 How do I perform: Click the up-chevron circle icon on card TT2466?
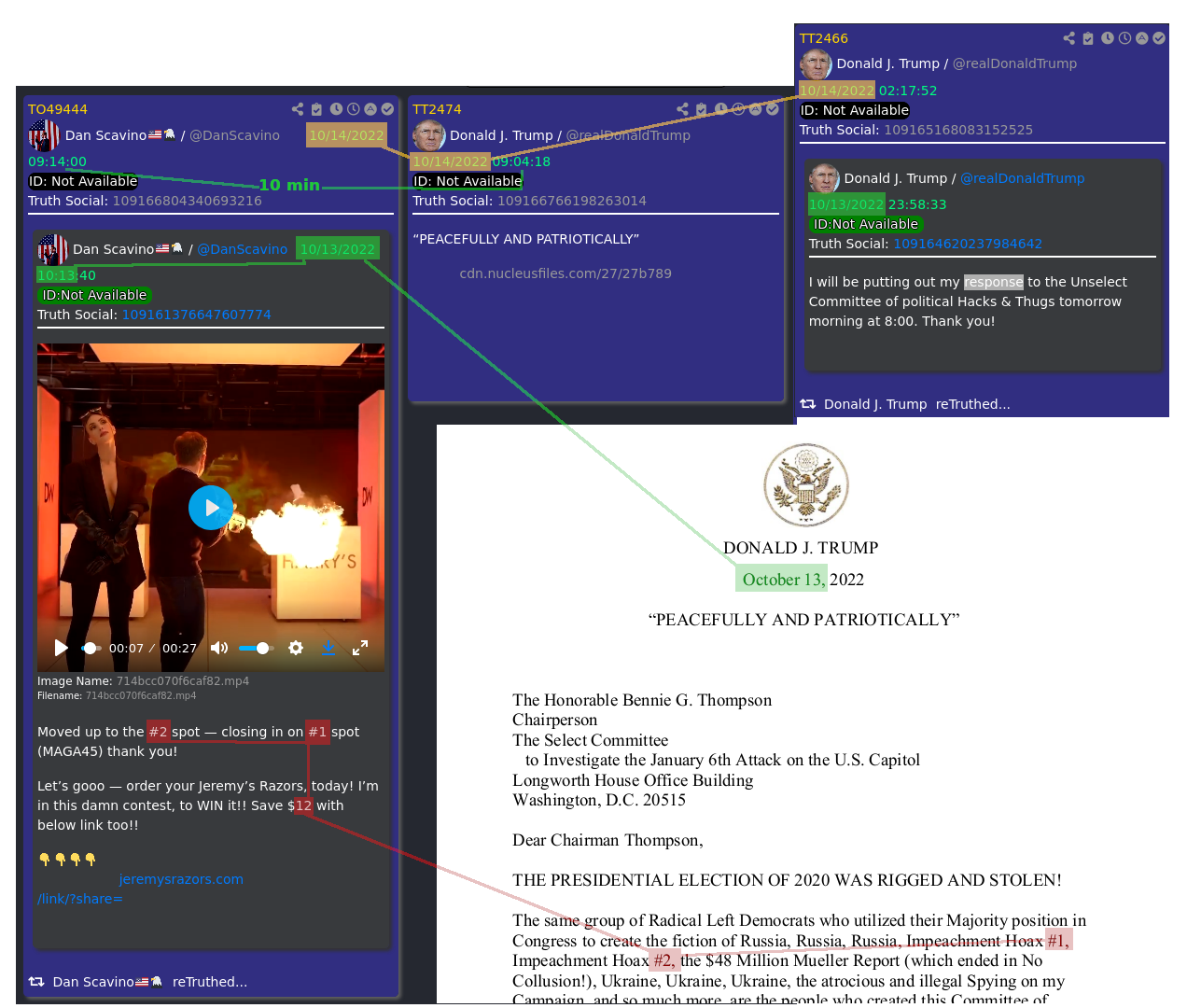1141,38
